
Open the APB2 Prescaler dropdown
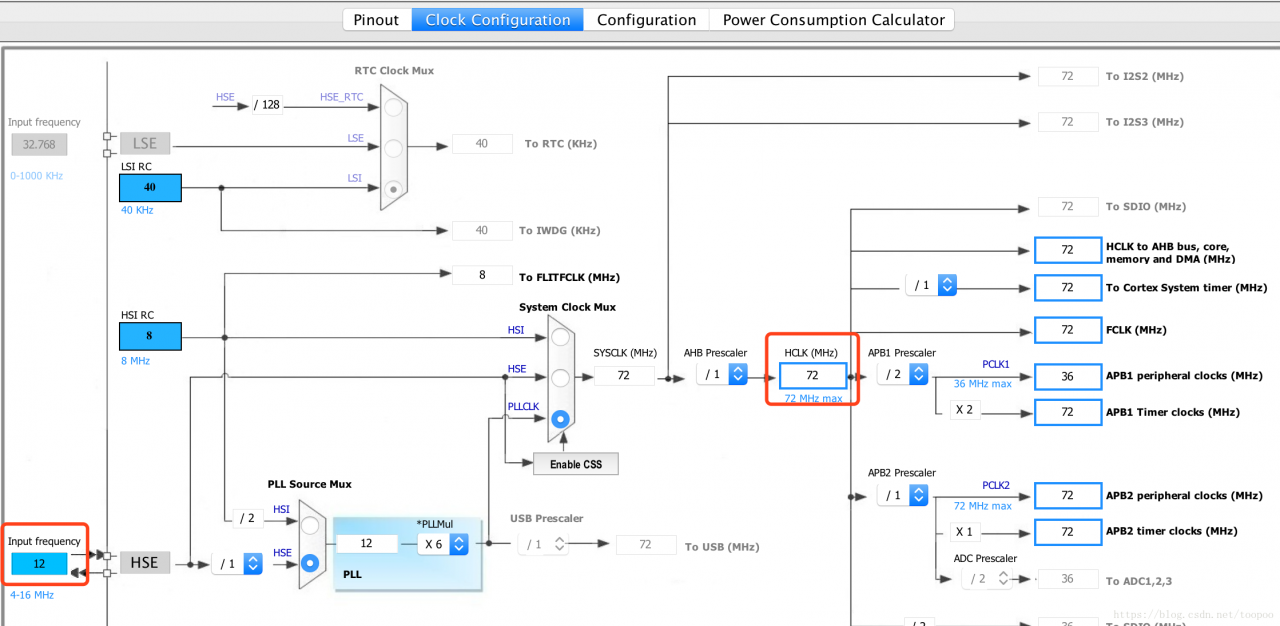[903, 495]
